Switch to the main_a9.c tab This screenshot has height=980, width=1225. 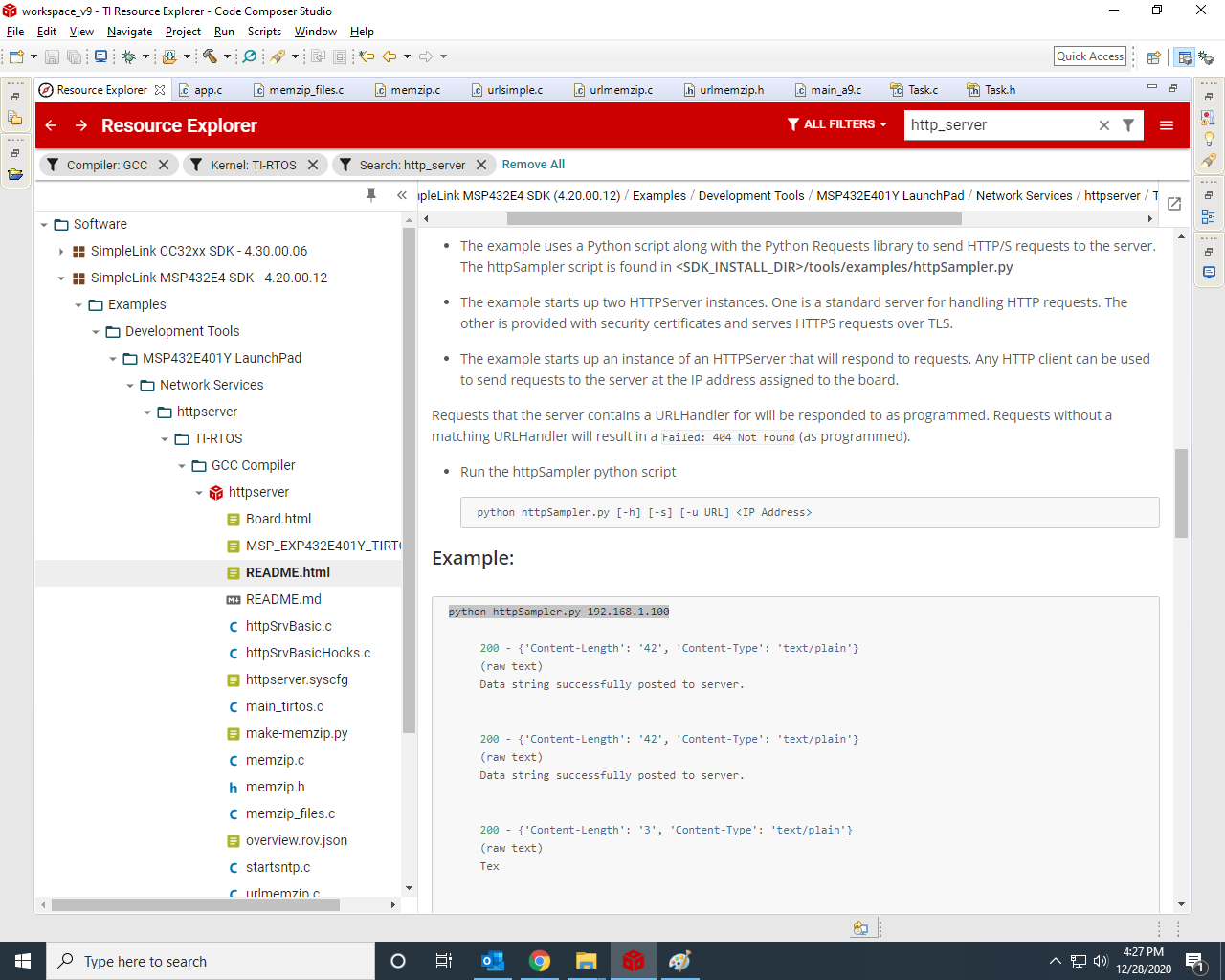click(828, 90)
